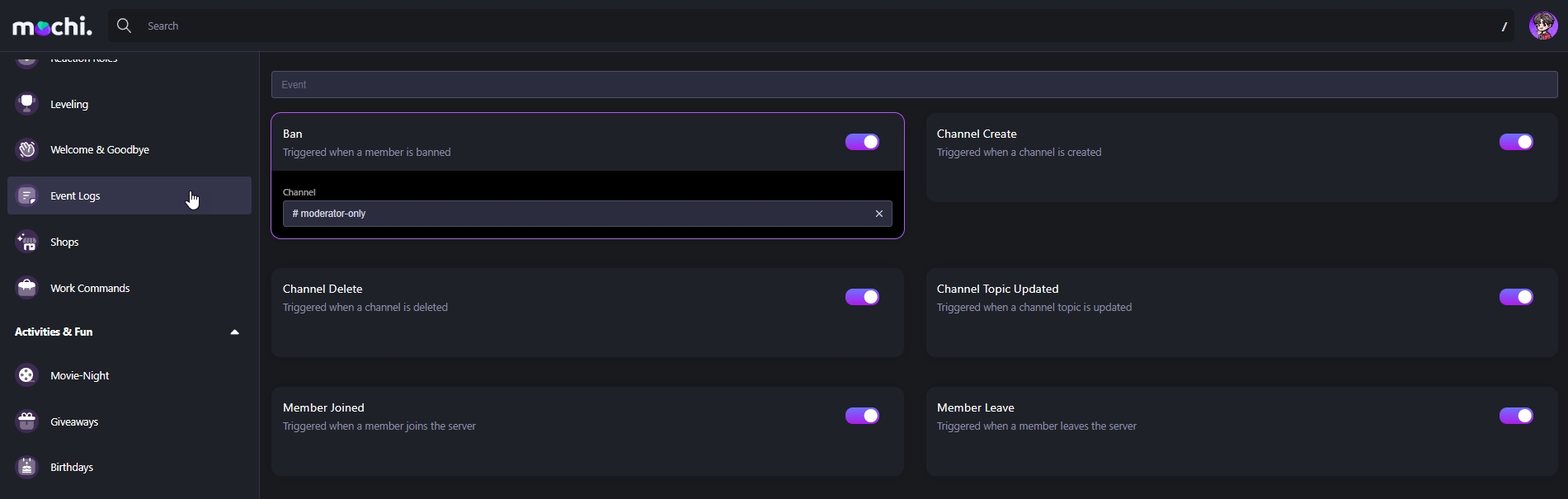
Task: Click the Birthdays cake icon
Action: click(27, 467)
